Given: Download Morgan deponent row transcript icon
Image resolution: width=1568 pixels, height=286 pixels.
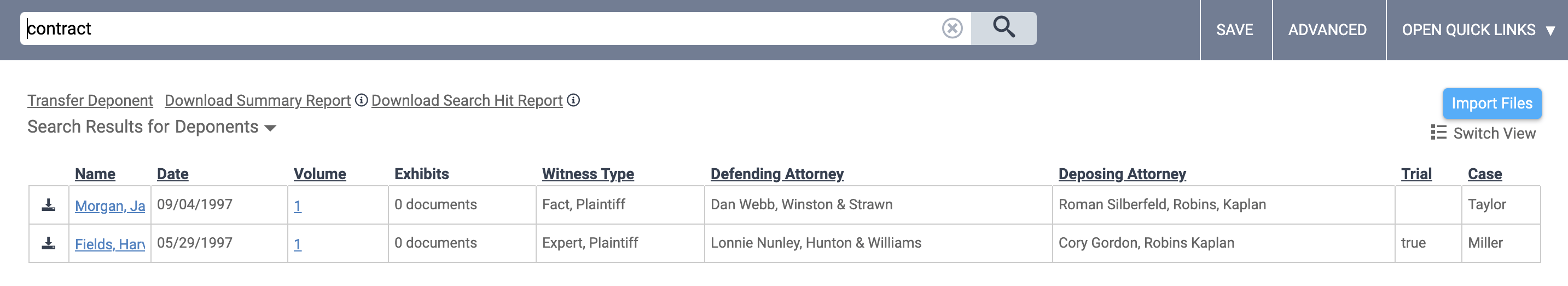Looking at the screenshot, I should click(49, 205).
